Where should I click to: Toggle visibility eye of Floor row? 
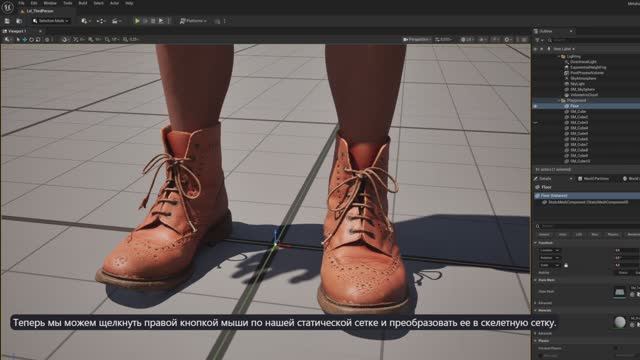535,106
